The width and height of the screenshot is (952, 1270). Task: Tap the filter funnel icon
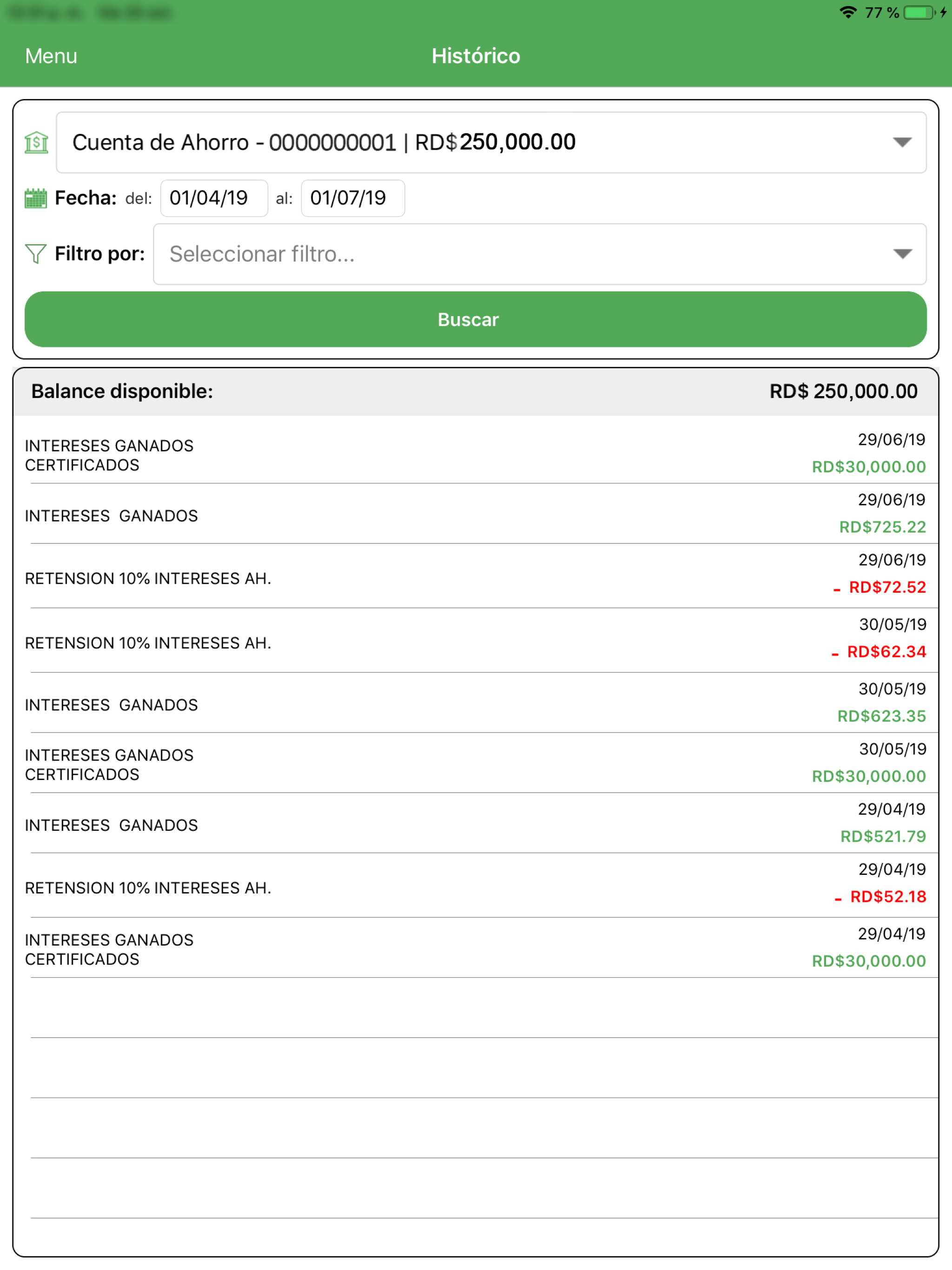point(36,253)
